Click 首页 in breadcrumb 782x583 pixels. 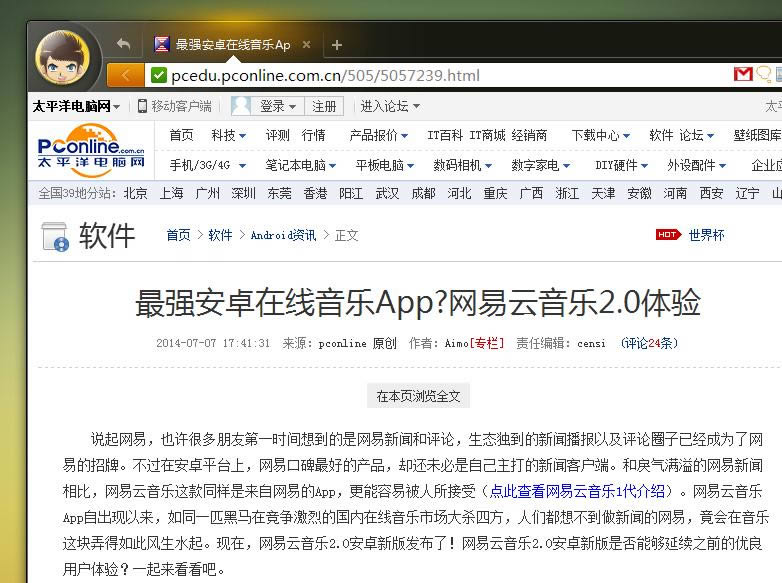click(178, 235)
